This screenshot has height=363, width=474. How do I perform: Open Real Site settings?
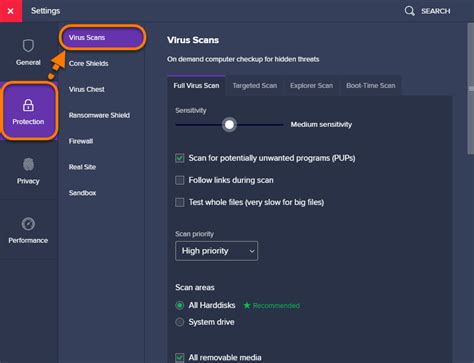coord(82,167)
